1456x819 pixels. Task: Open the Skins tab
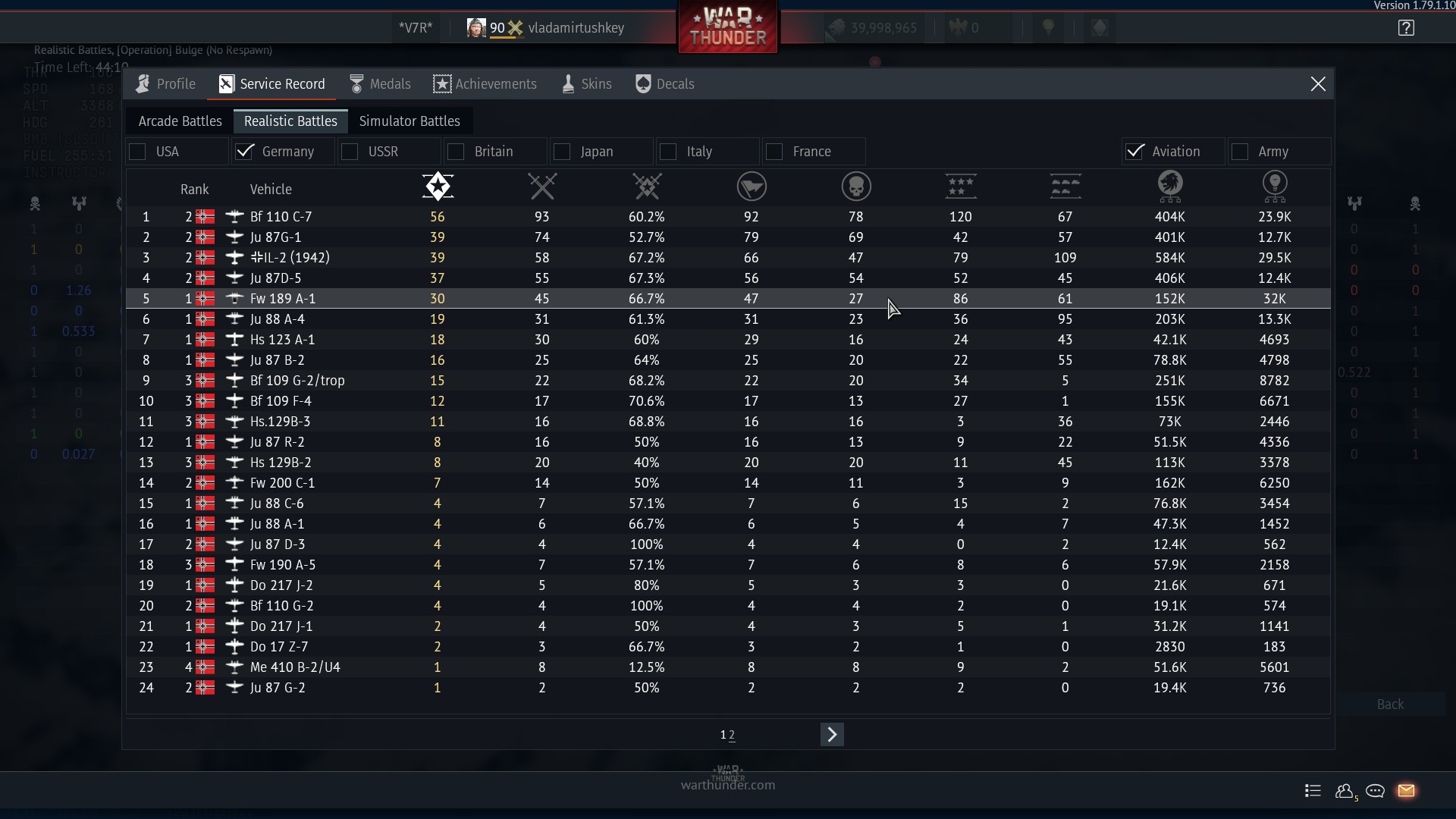pos(586,84)
